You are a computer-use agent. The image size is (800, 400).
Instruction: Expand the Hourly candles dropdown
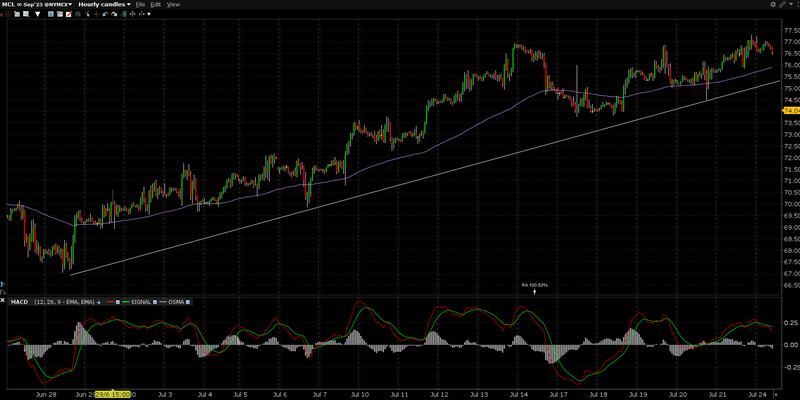click(128, 5)
